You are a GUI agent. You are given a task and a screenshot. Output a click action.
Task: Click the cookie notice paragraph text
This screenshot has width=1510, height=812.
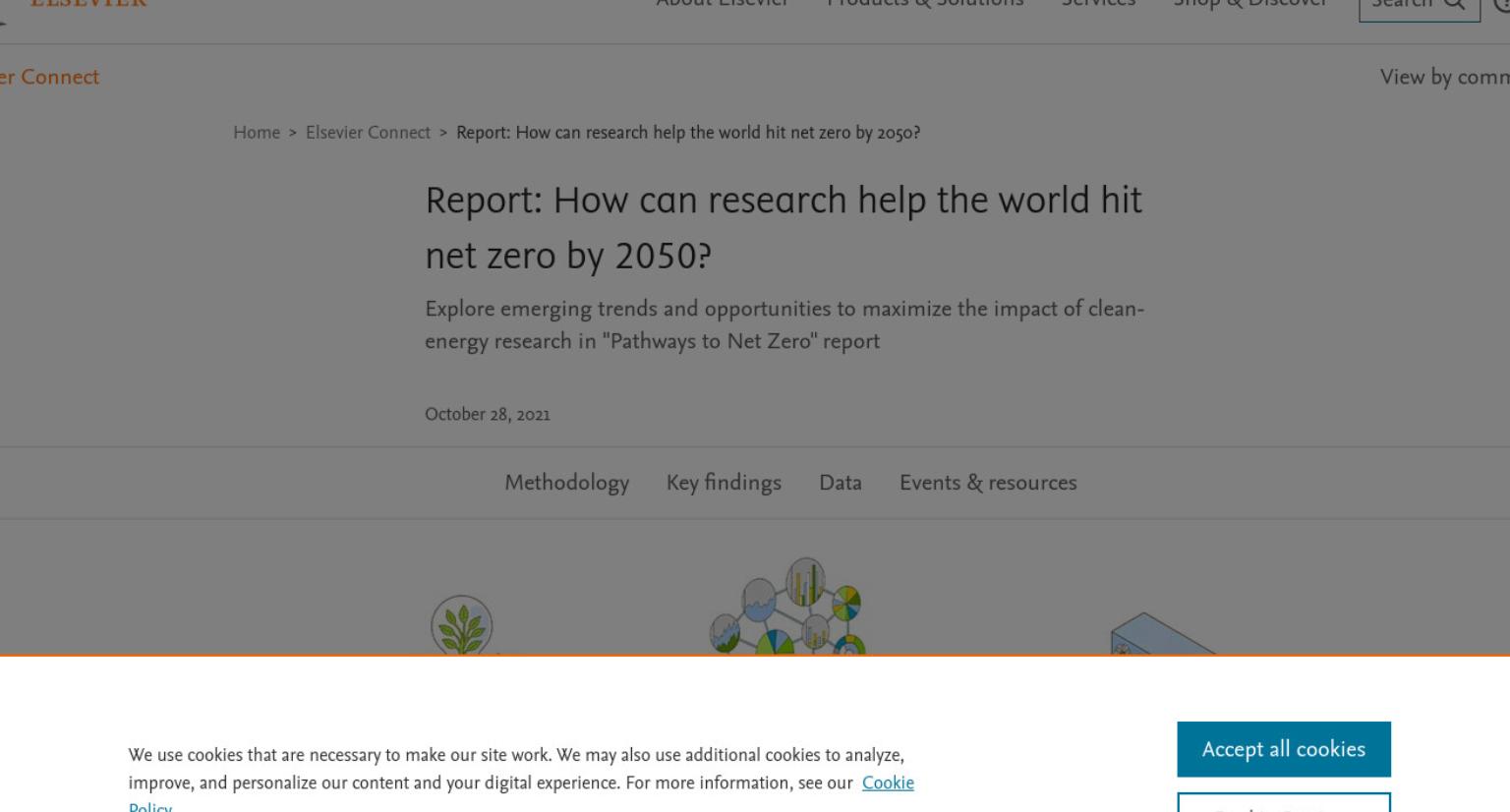[521, 777]
